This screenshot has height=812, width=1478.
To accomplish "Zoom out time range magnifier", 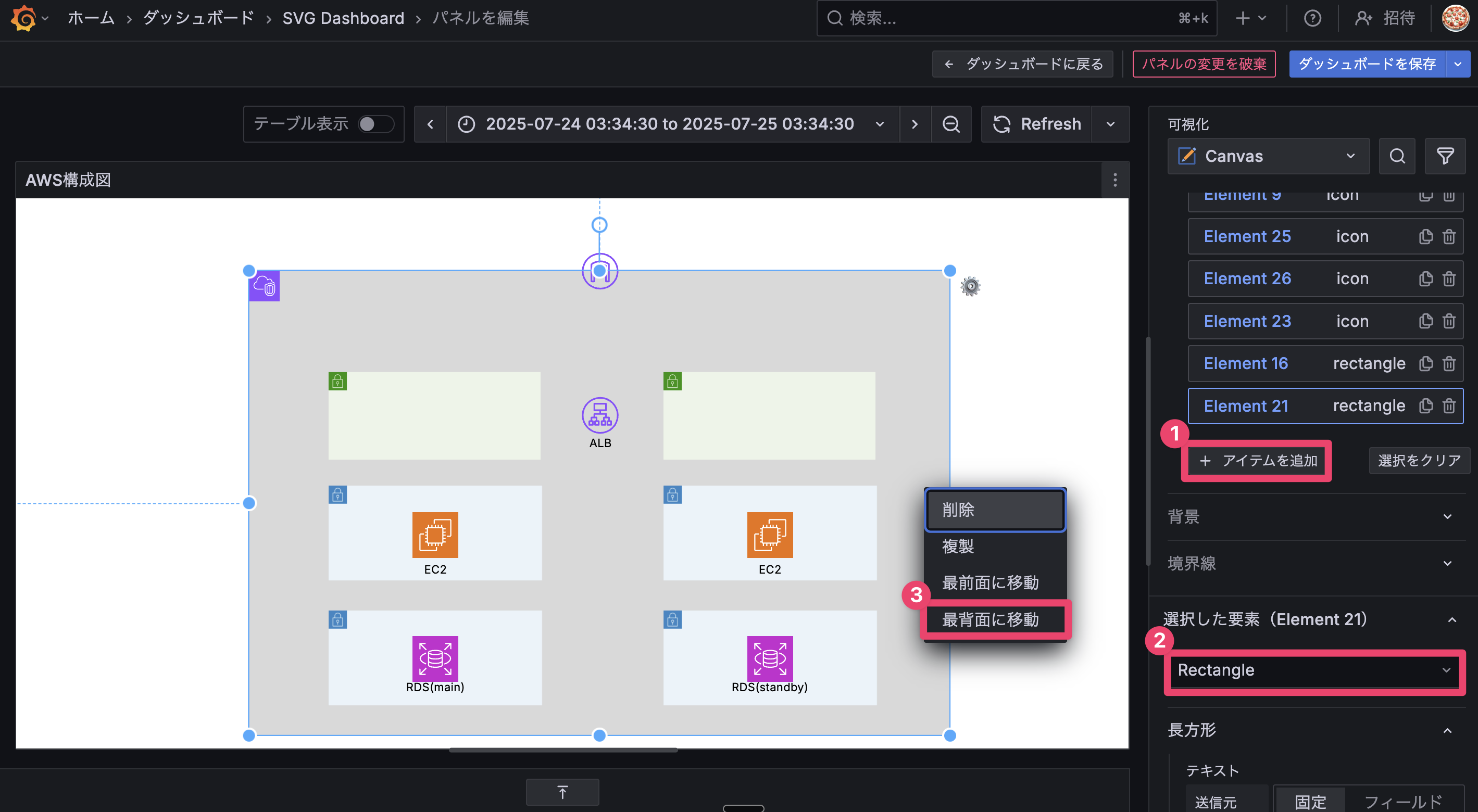I will coord(951,124).
